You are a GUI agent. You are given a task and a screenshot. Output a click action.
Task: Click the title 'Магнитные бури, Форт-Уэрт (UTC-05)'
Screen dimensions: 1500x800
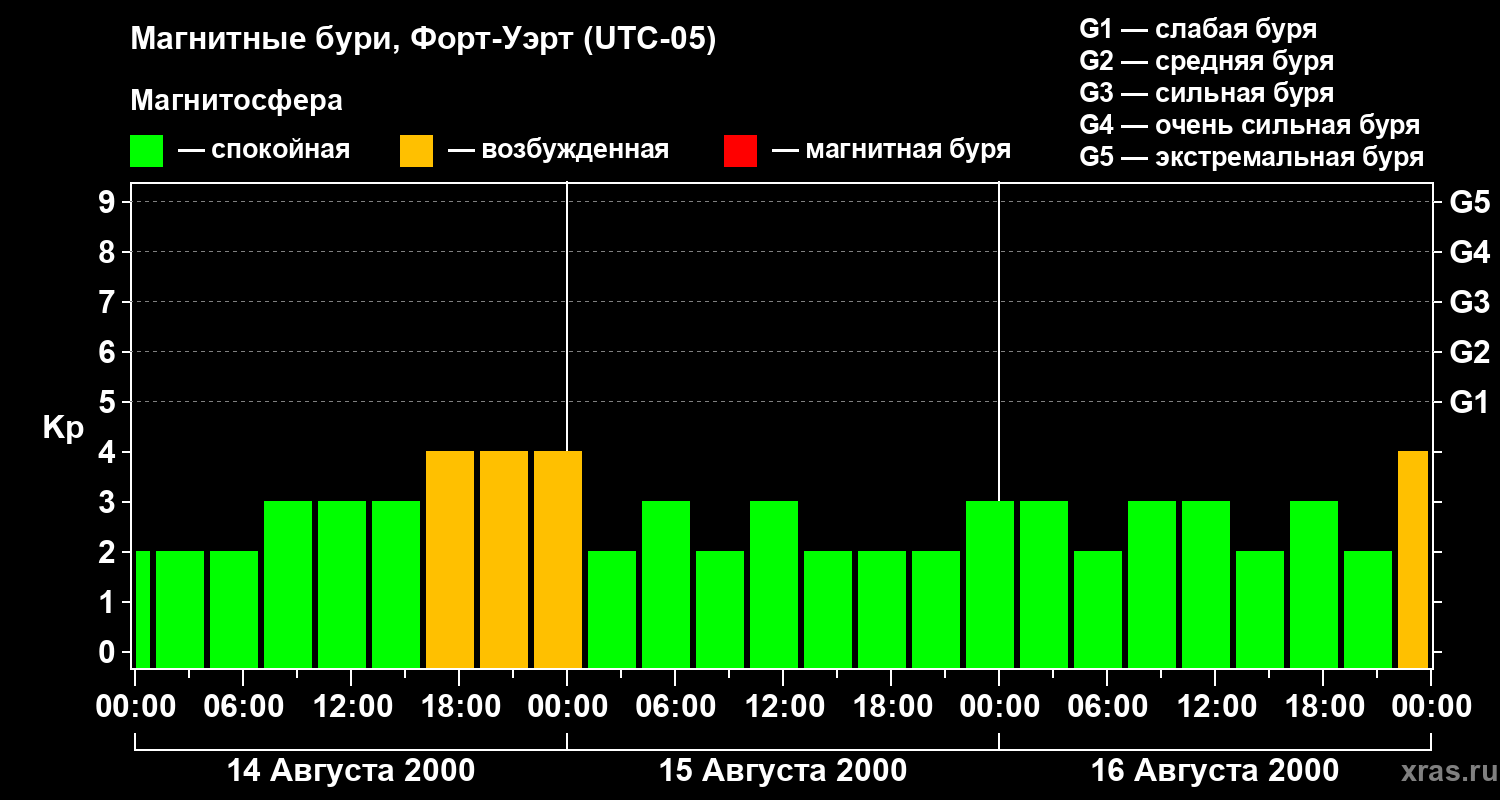424,40
